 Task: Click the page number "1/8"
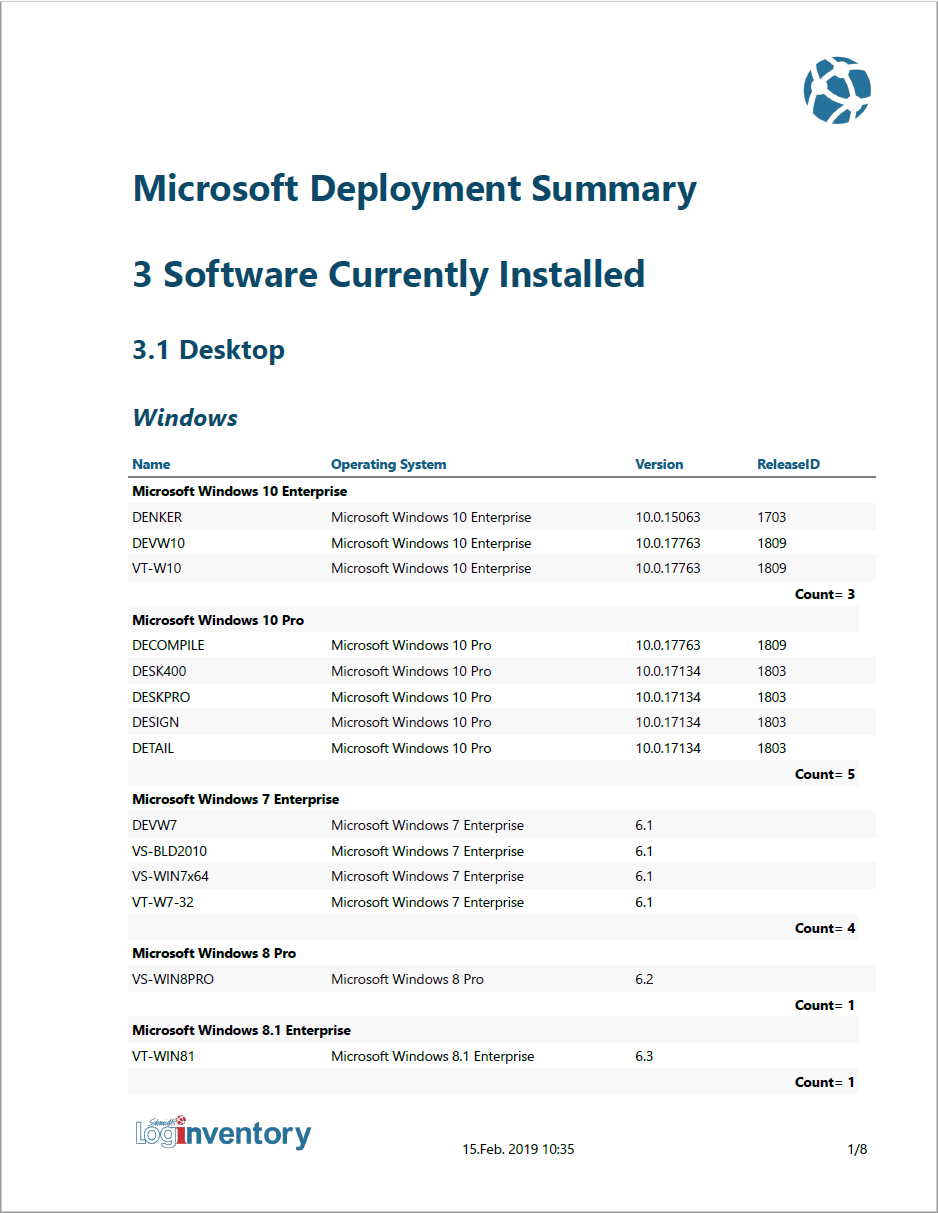857,1149
